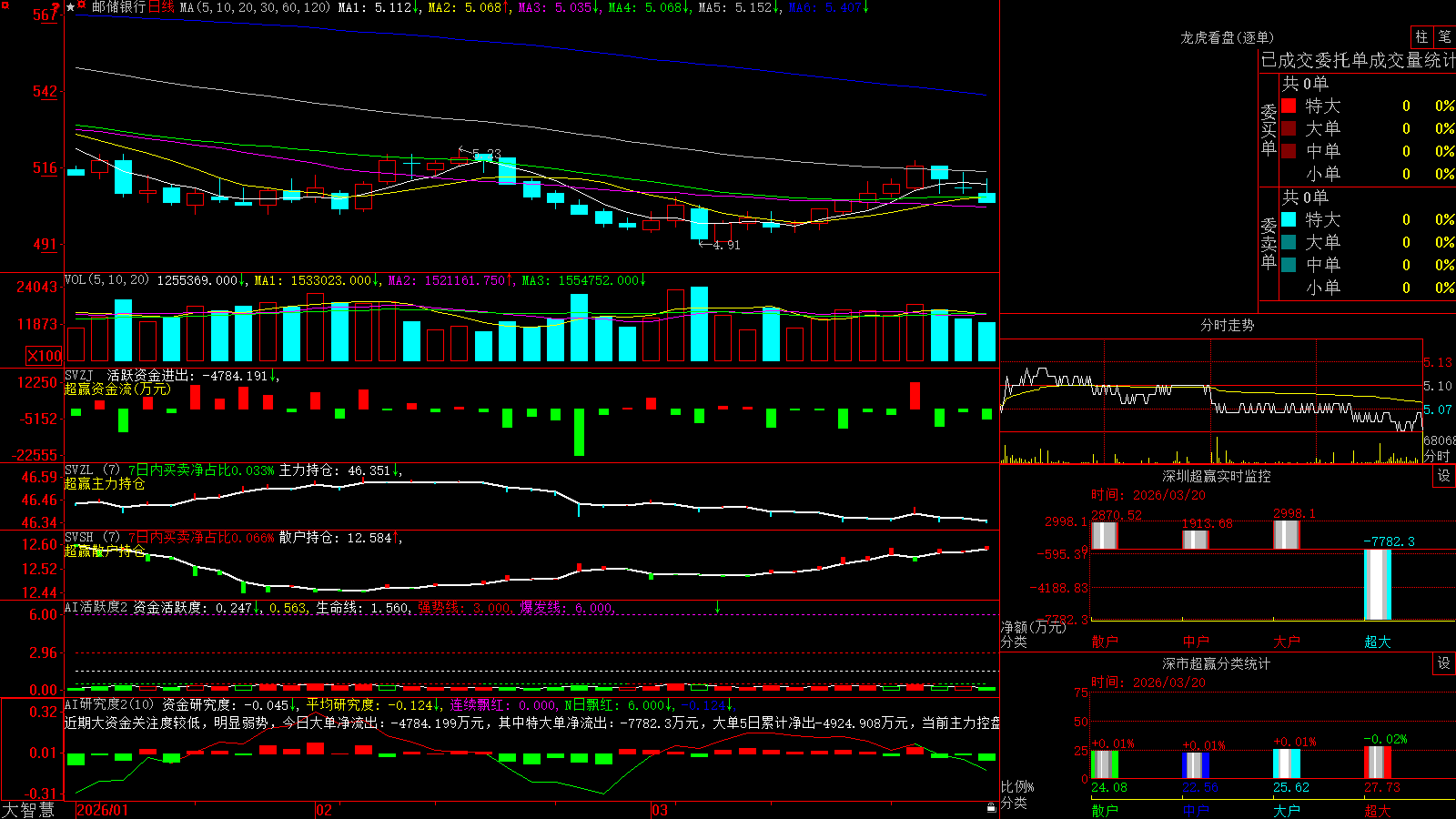This screenshot has width=1456, height=819.
Task: Switch 龙虎看盘 to 笔 tick view
Action: click(x=1444, y=36)
